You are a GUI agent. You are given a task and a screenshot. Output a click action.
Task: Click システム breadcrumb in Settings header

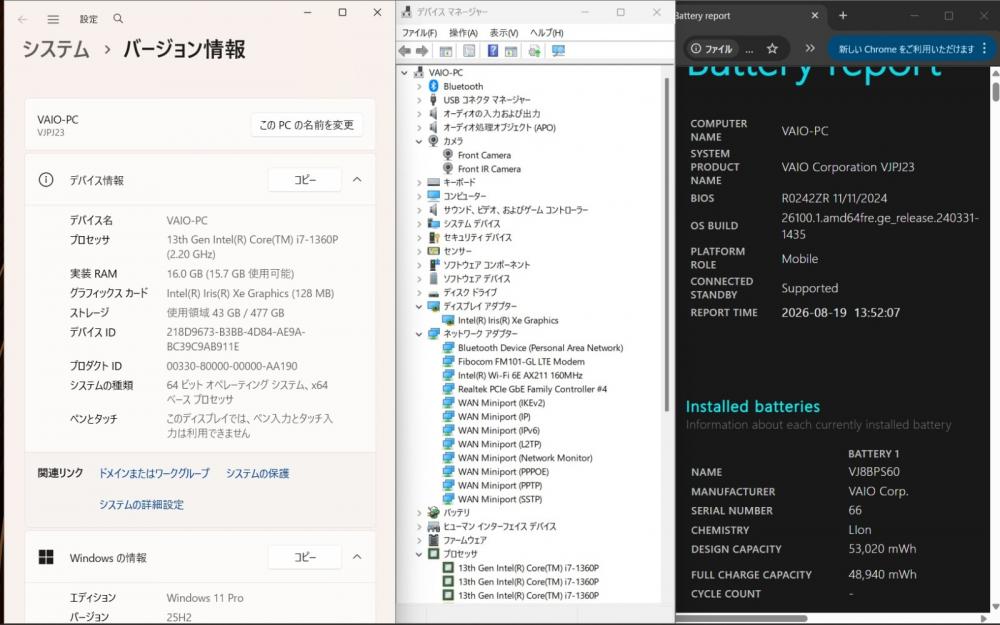pos(56,49)
